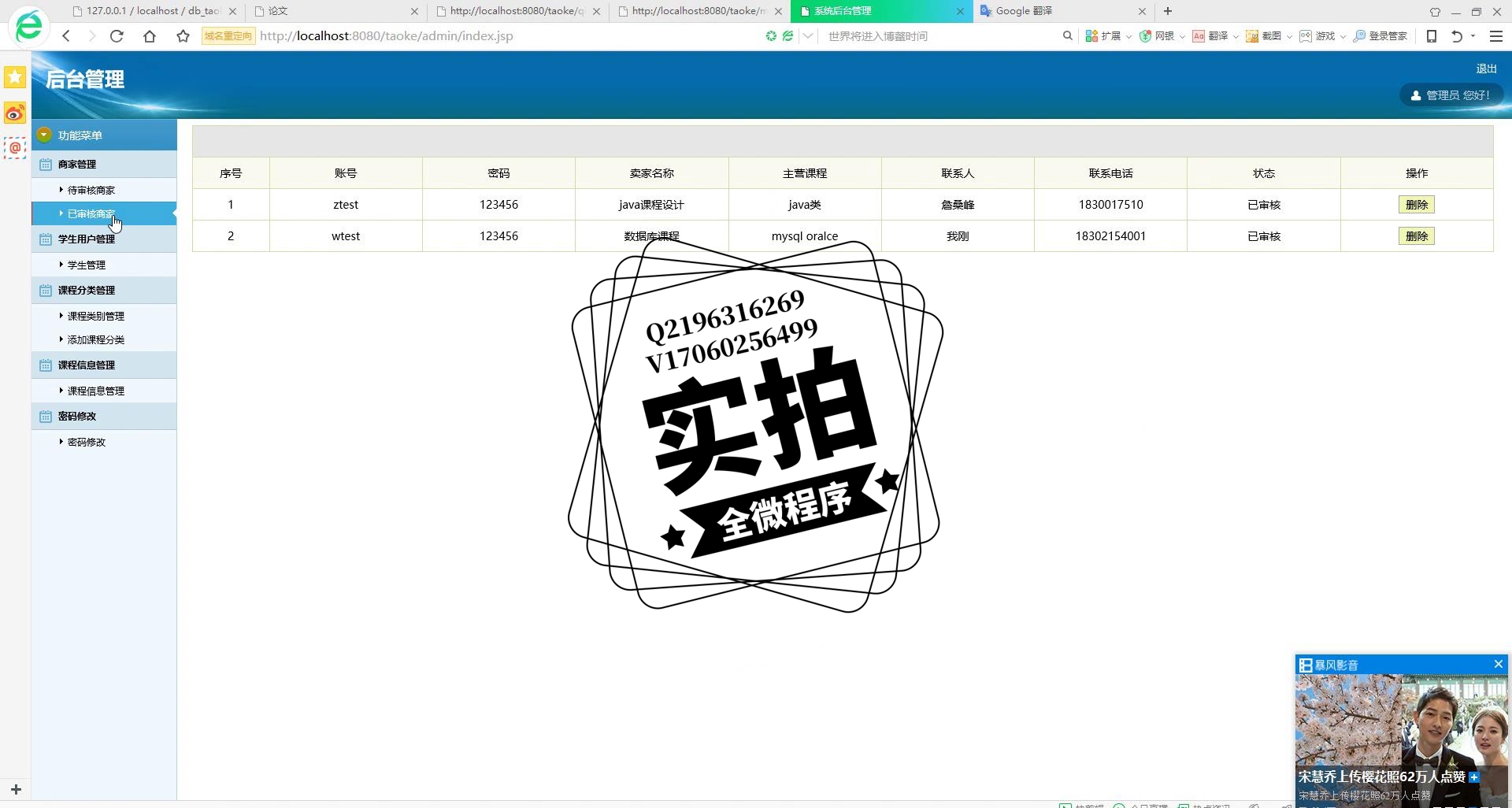This screenshot has height=808, width=1512.
Task: Select the cell mysql oralce
Action: point(805,236)
